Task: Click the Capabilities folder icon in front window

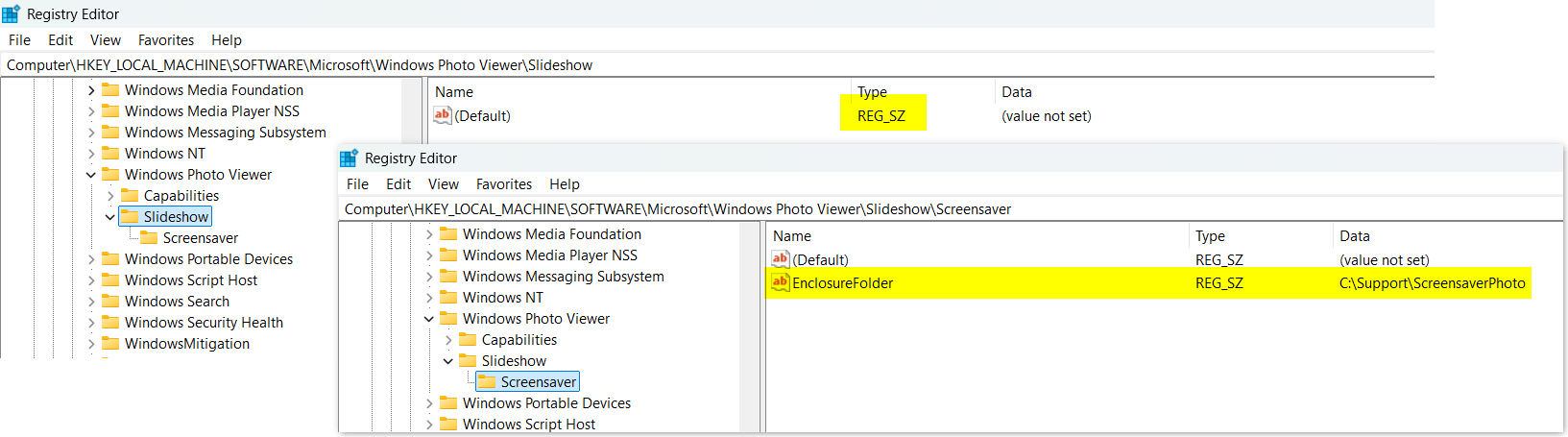Action: click(468, 340)
